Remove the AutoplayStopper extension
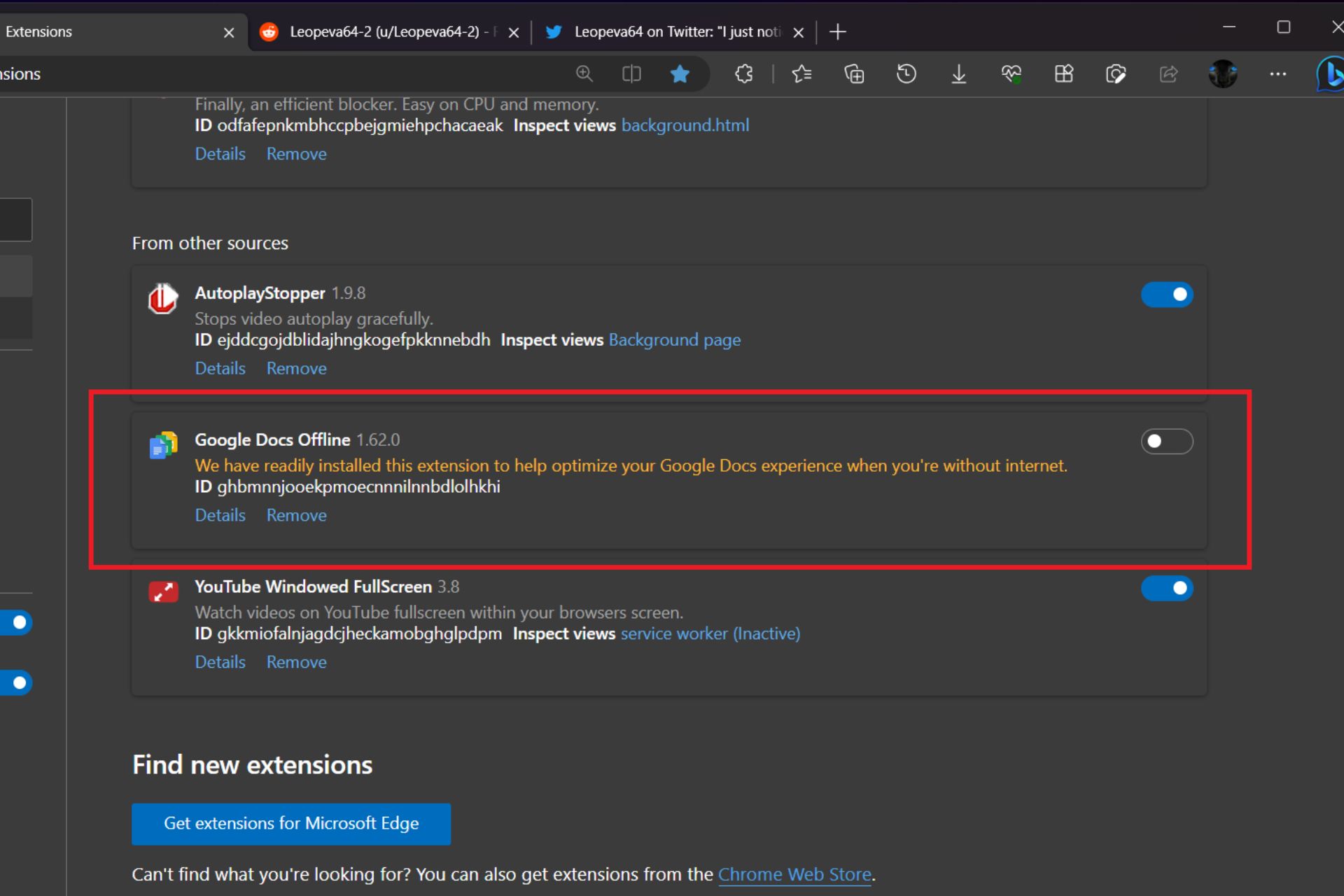This screenshot has width=1344, height=896. click(297, 368)
